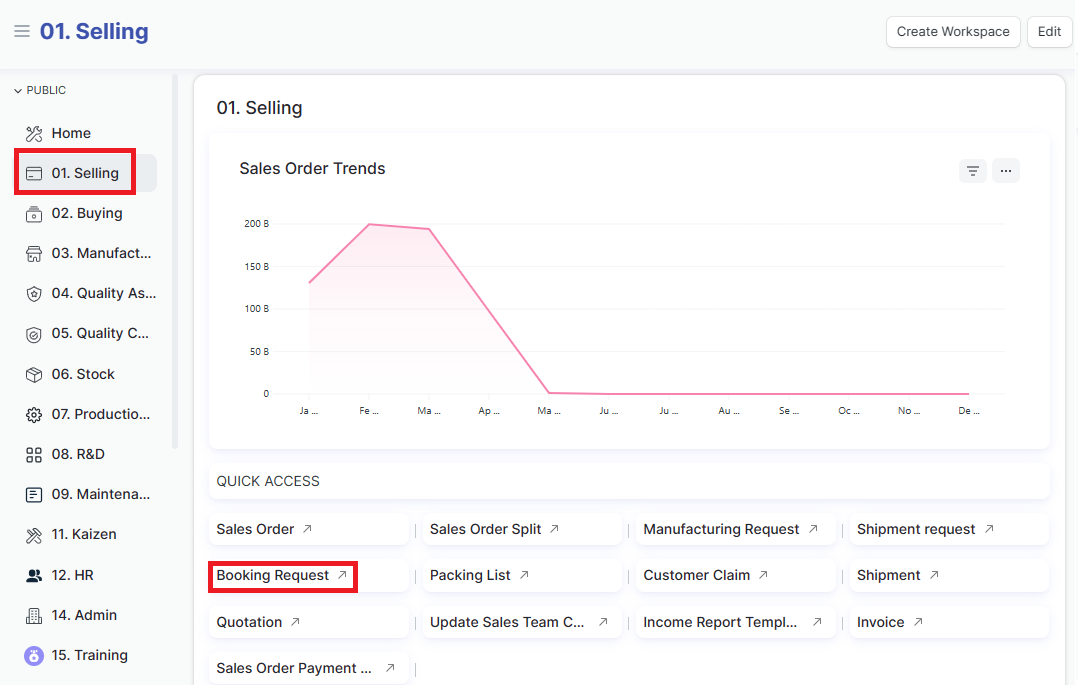Open the Sales Order shortcut
Screen dimensions: 1079x685
click(x=256, y=529)
